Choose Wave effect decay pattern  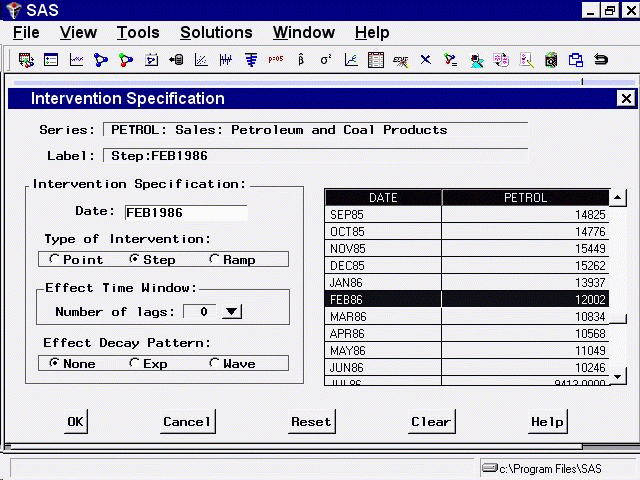pyautogui.click(x=232, y=363)
